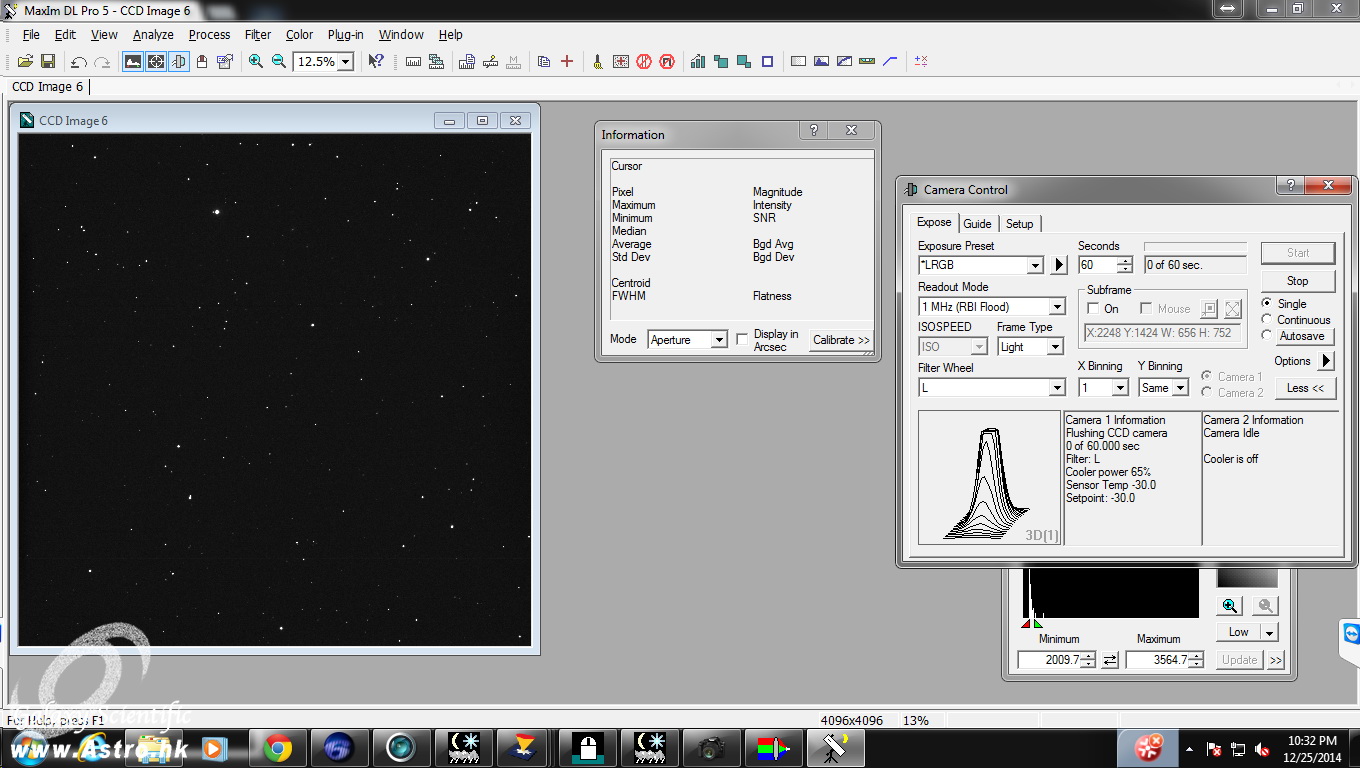Click the Save floppy disk icon

47,61
